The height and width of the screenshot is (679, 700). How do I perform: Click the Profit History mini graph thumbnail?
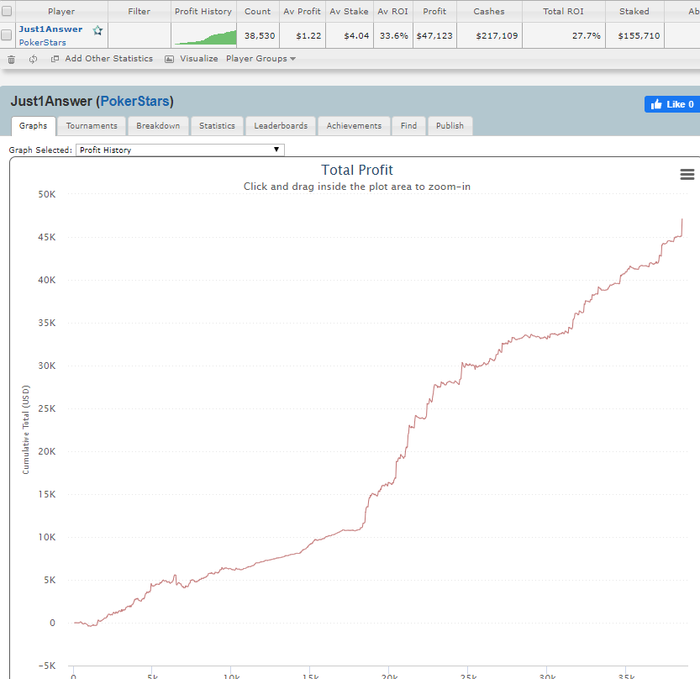[x=204, y=37]
